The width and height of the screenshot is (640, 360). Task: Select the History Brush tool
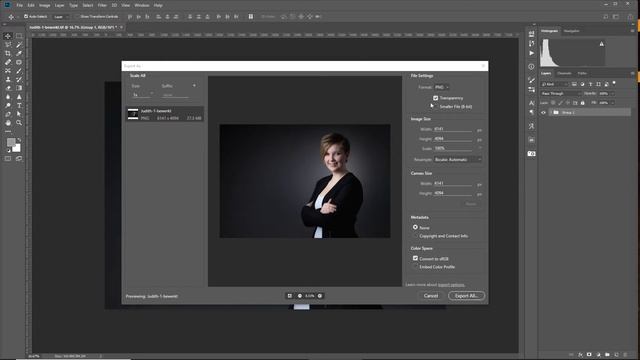pyautogui.click(x=19, y=79)
